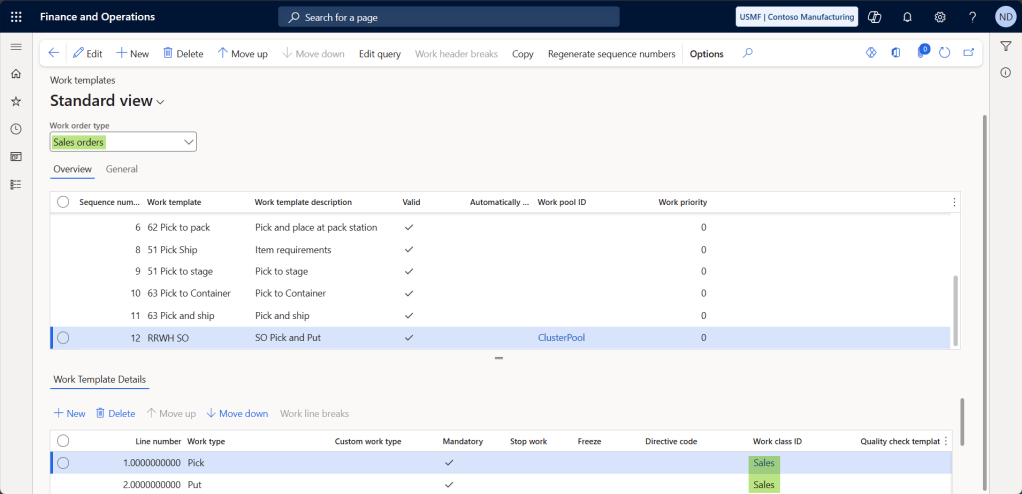This screenshot has width=1022, height=494.
Task: Switch to the General tab
Action: 121,169
